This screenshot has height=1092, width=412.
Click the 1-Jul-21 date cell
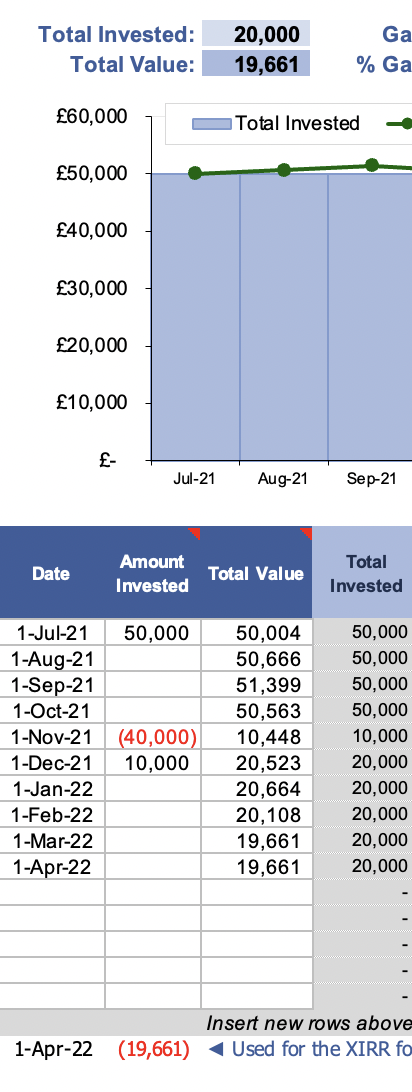pos(52,632)
